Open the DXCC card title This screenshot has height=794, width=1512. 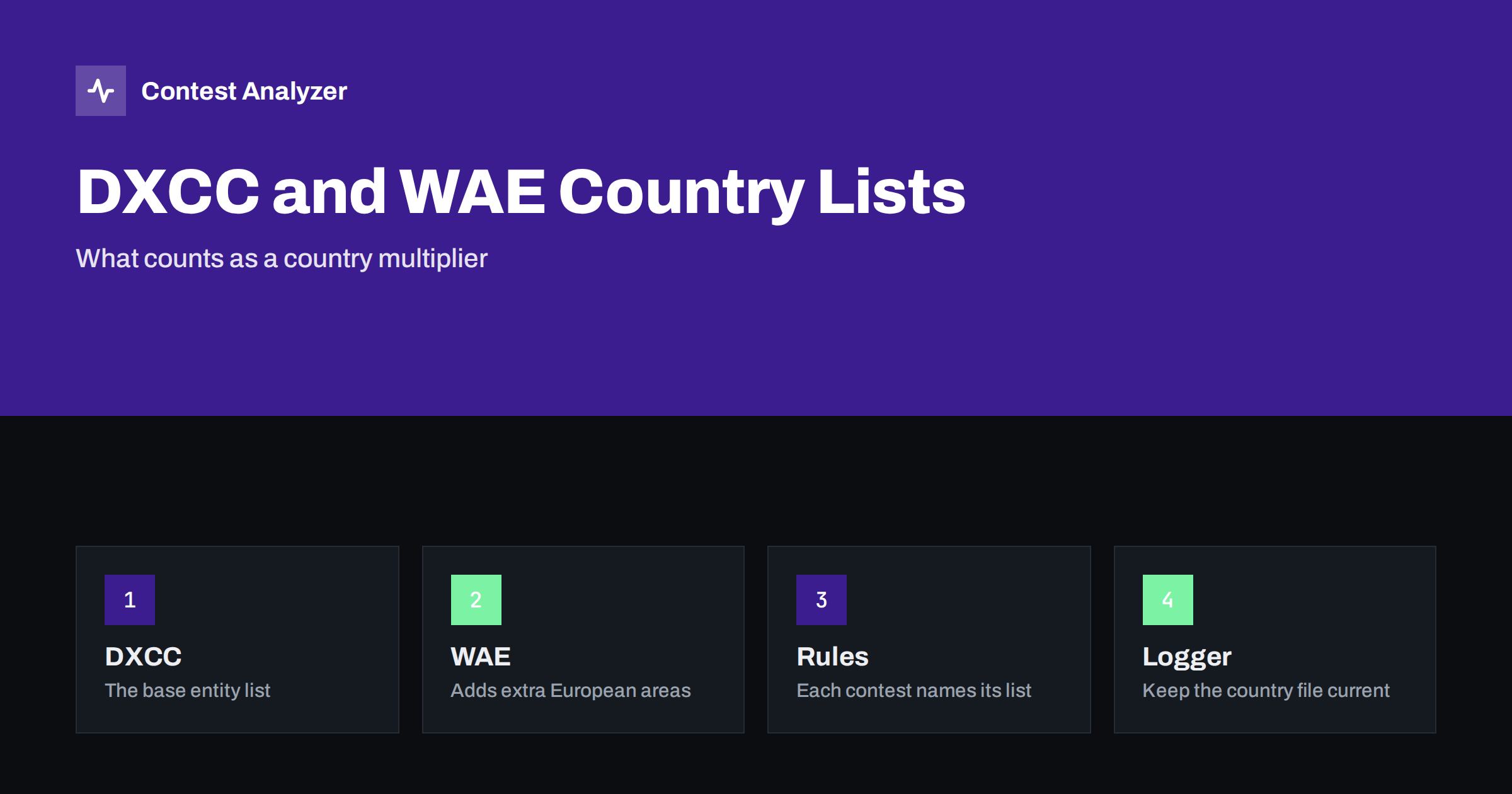(x=144, y=657)
